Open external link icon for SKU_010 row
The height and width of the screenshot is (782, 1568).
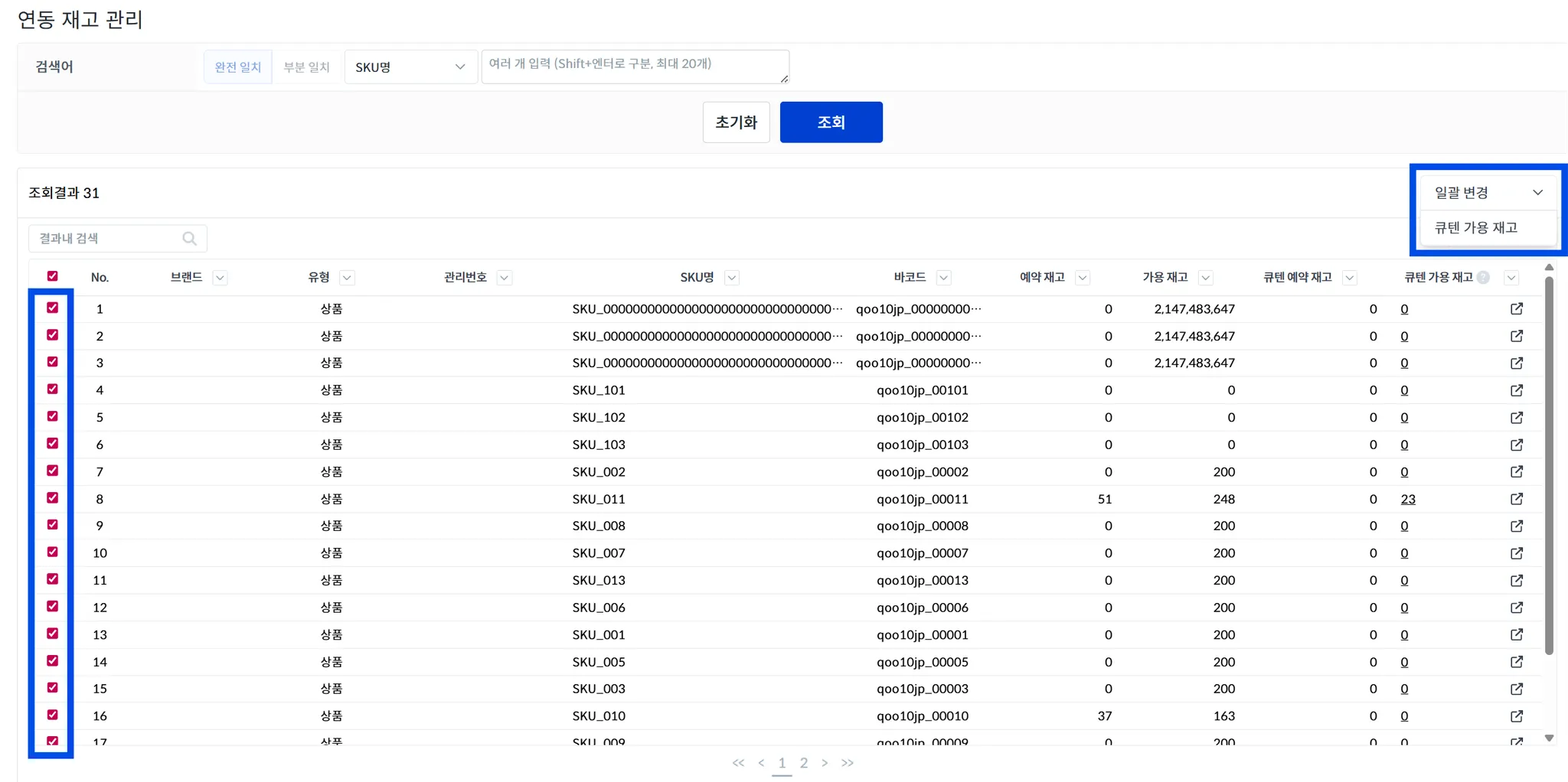pos(1516,716)
